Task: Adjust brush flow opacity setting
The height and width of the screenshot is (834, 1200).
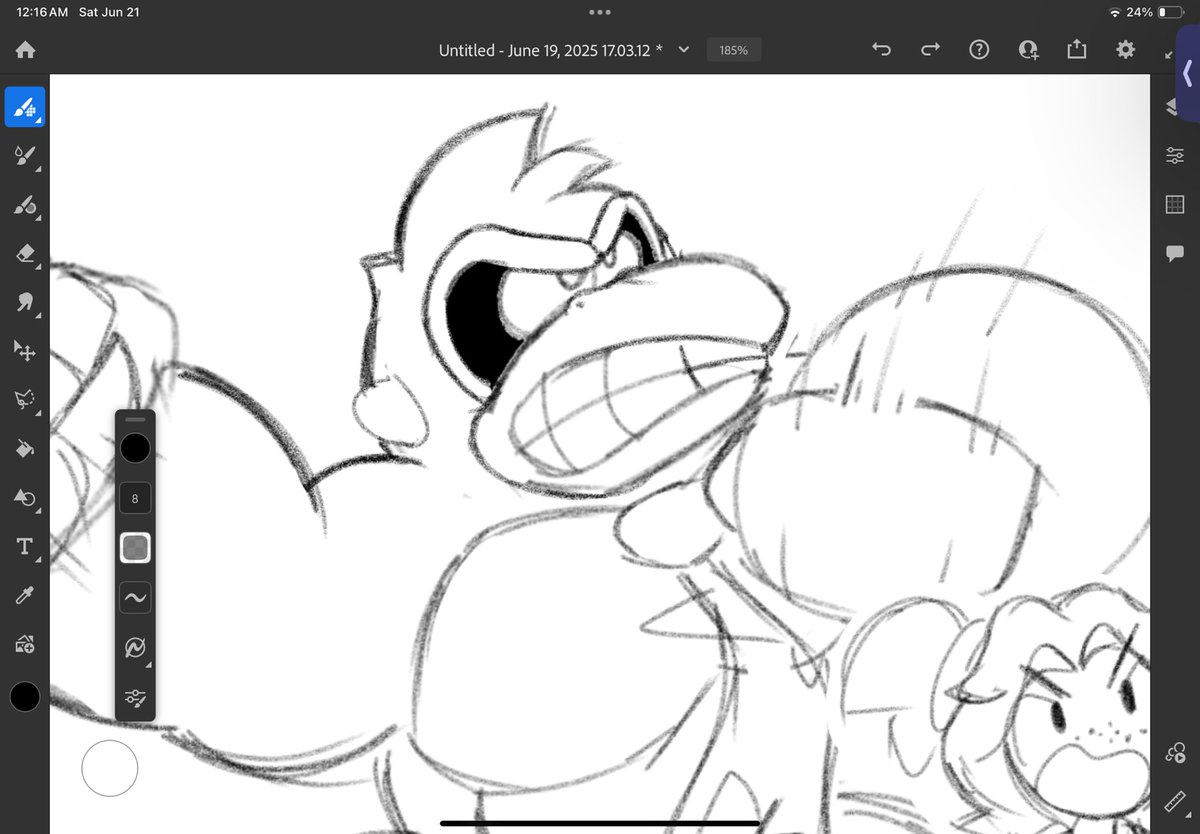Action: click(135, 547)
